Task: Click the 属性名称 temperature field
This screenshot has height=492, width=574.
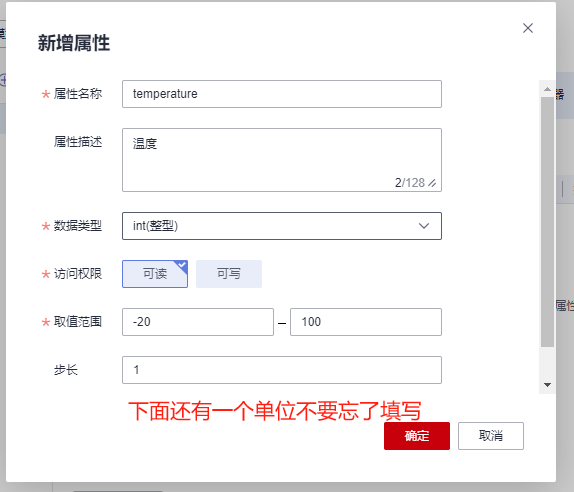Action: [282, 94]
